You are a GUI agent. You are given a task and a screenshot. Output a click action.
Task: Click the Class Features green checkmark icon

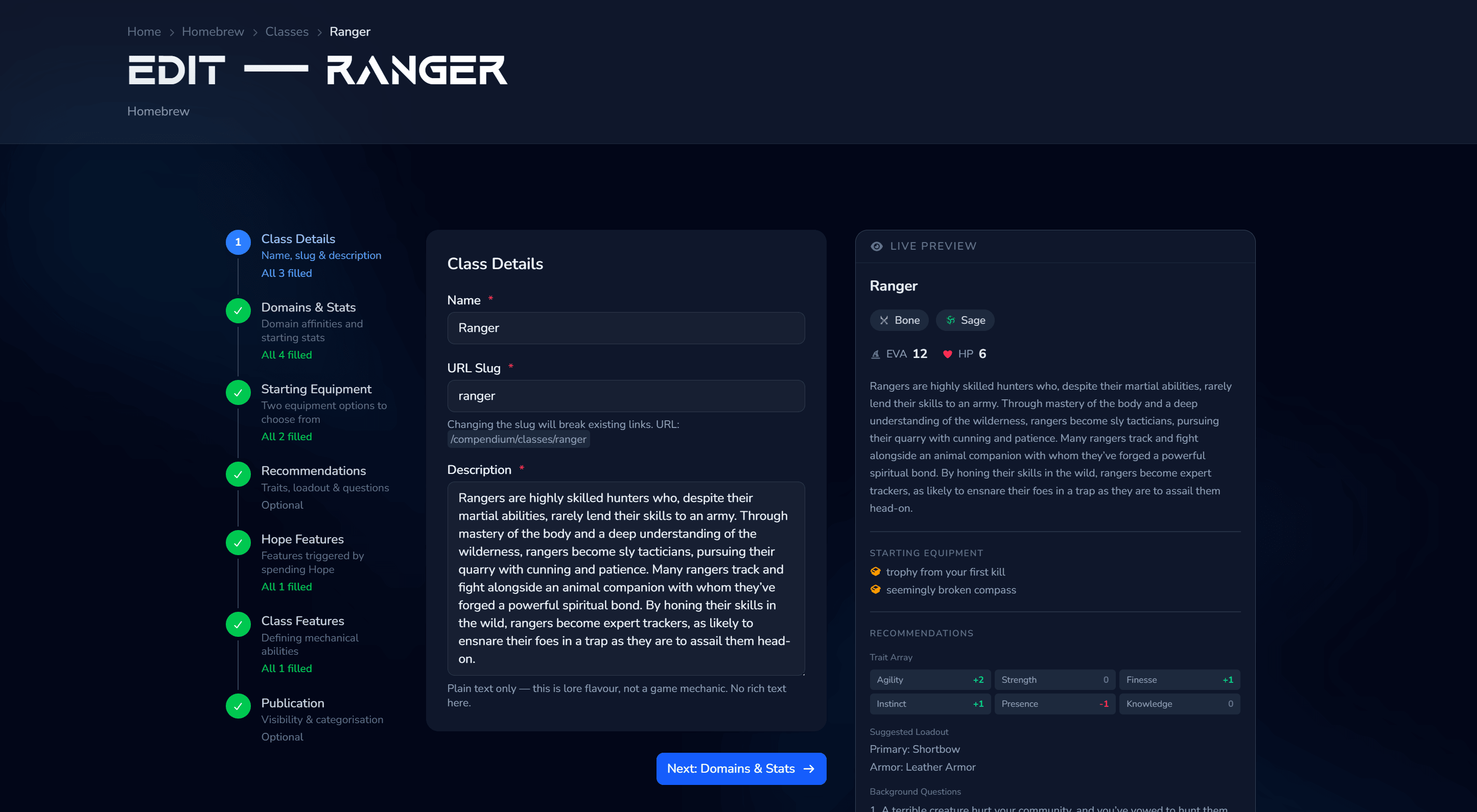238,625
